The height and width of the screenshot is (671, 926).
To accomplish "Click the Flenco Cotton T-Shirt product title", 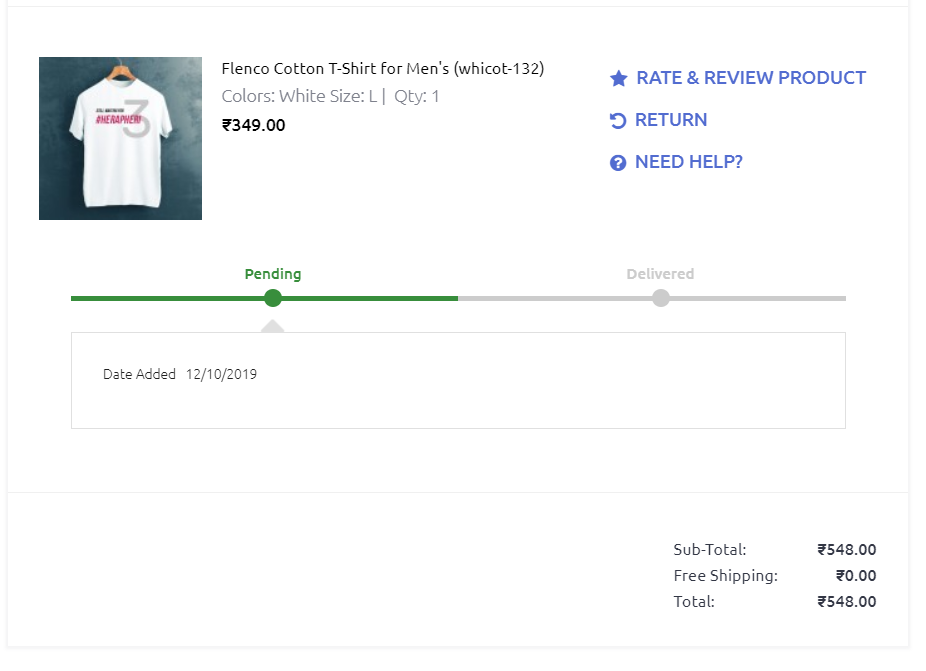I will point(383,69).
